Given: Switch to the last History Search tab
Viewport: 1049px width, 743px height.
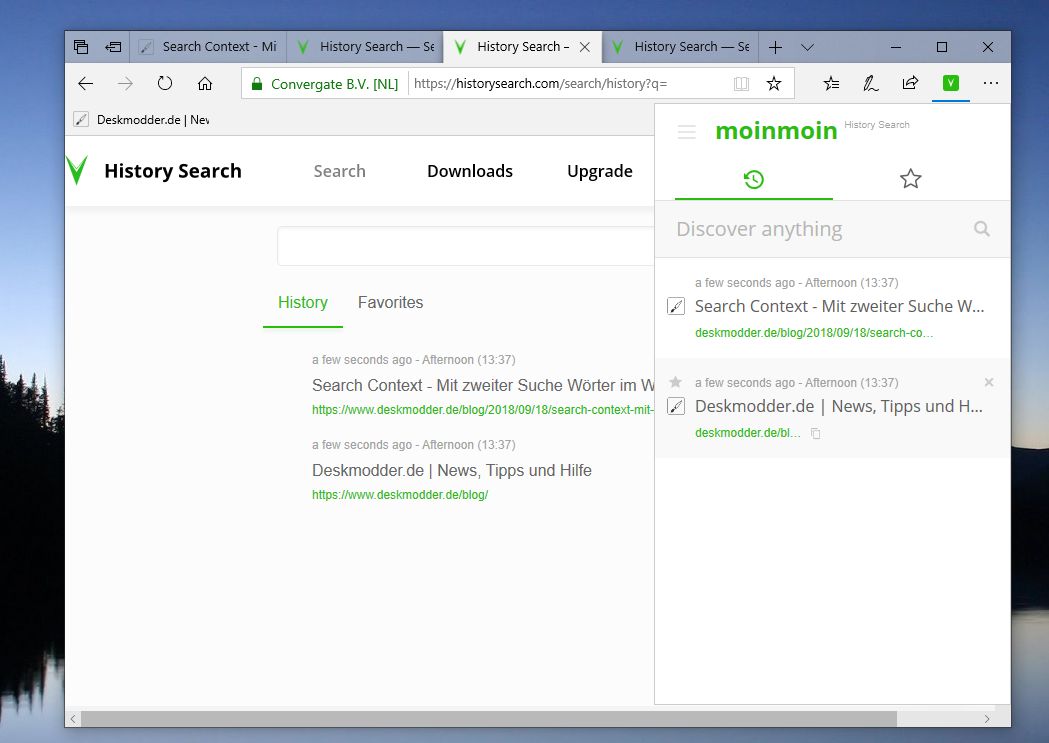Looking at the screenshot, I should click(x=680, y=47).
